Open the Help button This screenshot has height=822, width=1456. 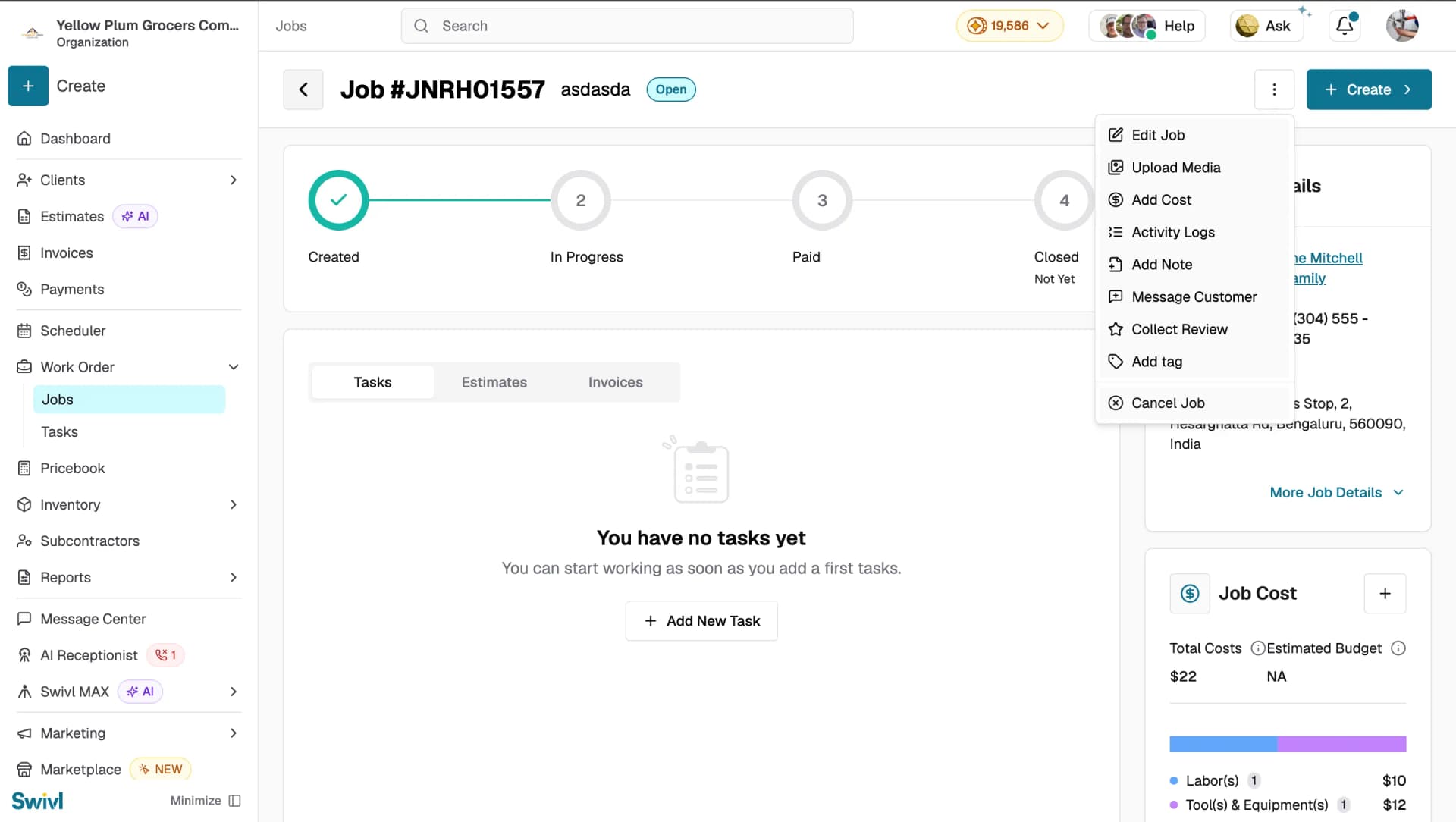point(1147,26)
